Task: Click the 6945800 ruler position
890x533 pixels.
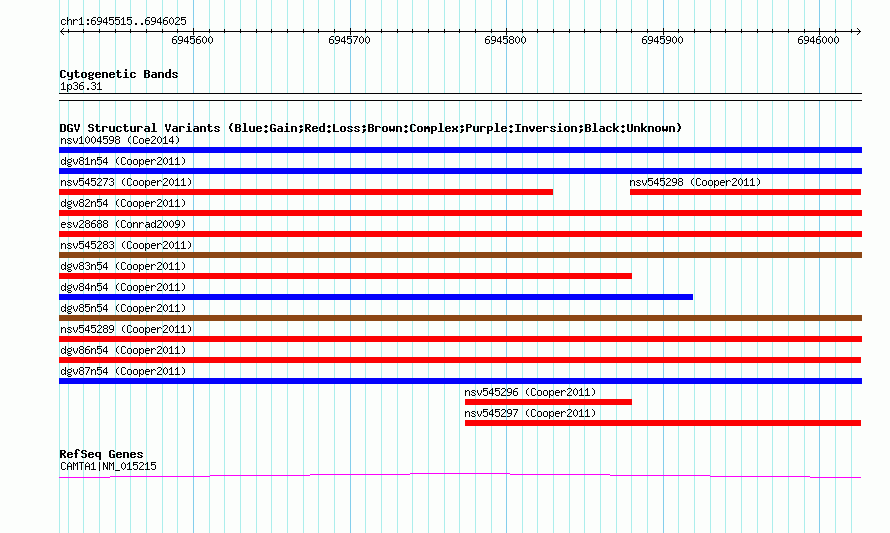Action: pos(505,40)
